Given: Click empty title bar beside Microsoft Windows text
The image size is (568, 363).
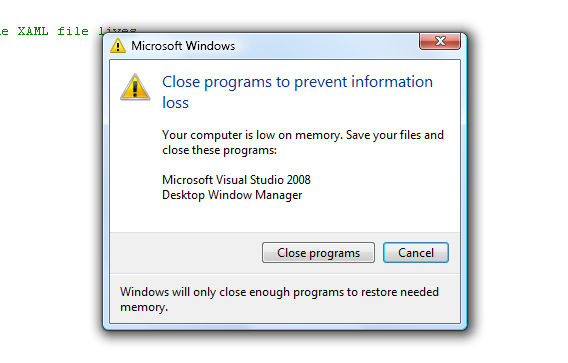Looking at the screenshot, I should point(326,46).
